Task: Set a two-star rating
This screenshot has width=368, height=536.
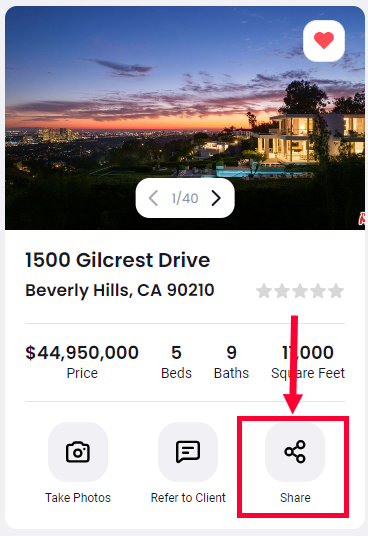Action: [282, 291]
